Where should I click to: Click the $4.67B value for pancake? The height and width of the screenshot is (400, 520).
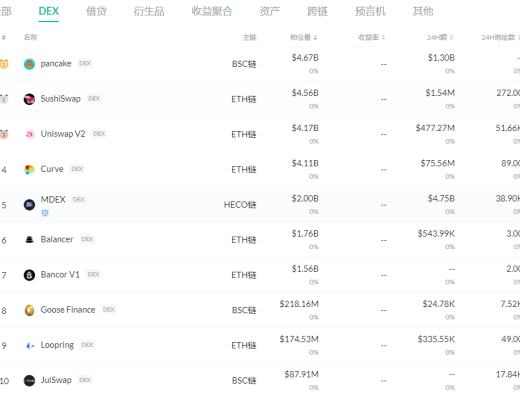point(305,58)
